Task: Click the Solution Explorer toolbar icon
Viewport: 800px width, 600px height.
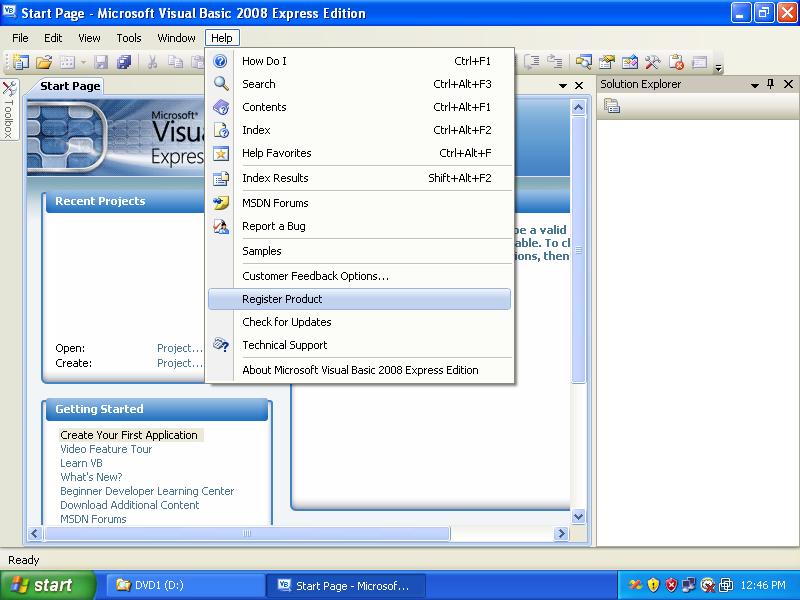Action: pyautogui.click(x=584, y=62)
